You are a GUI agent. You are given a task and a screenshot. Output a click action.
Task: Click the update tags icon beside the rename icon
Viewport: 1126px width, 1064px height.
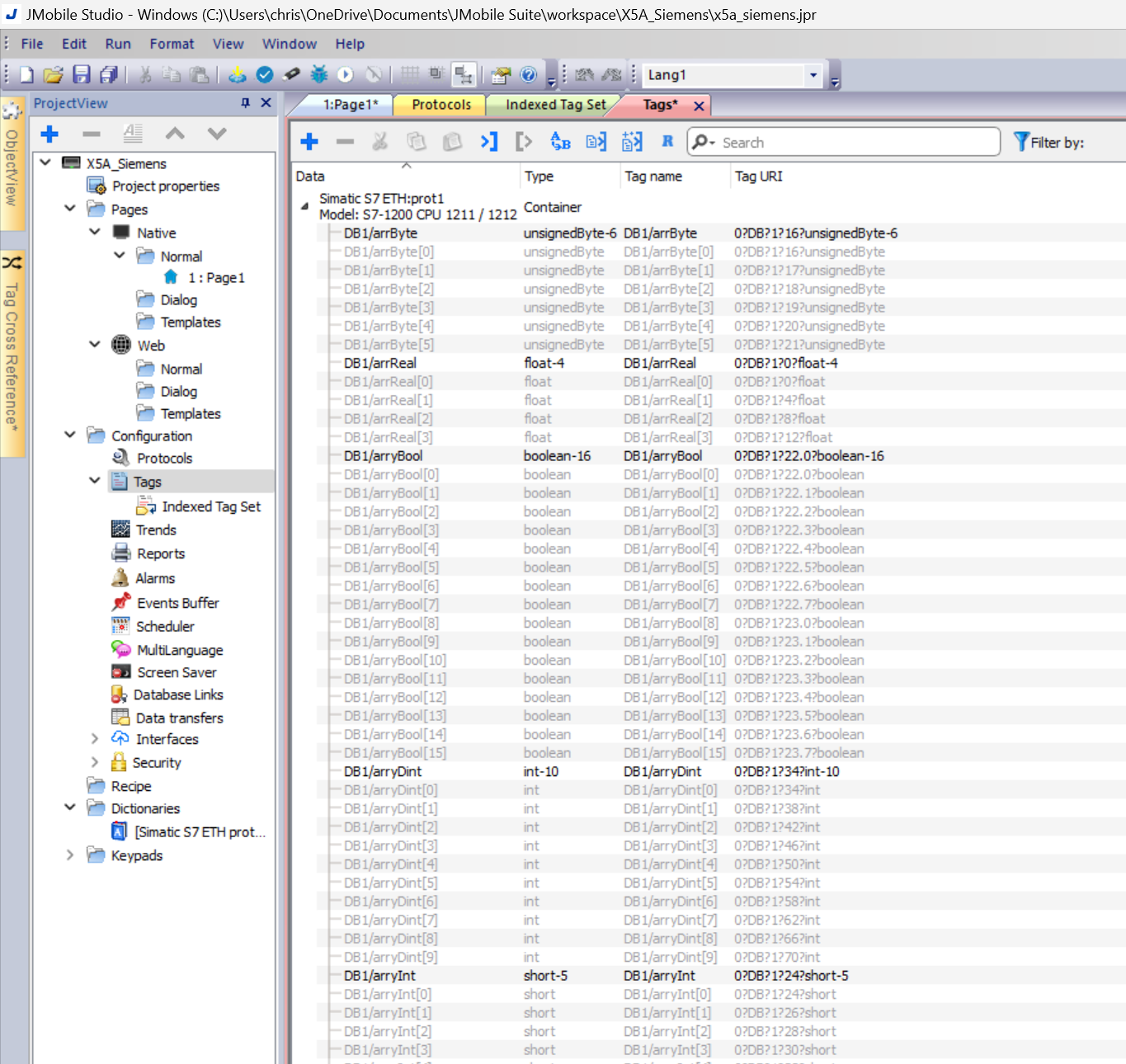coord(596,142)
